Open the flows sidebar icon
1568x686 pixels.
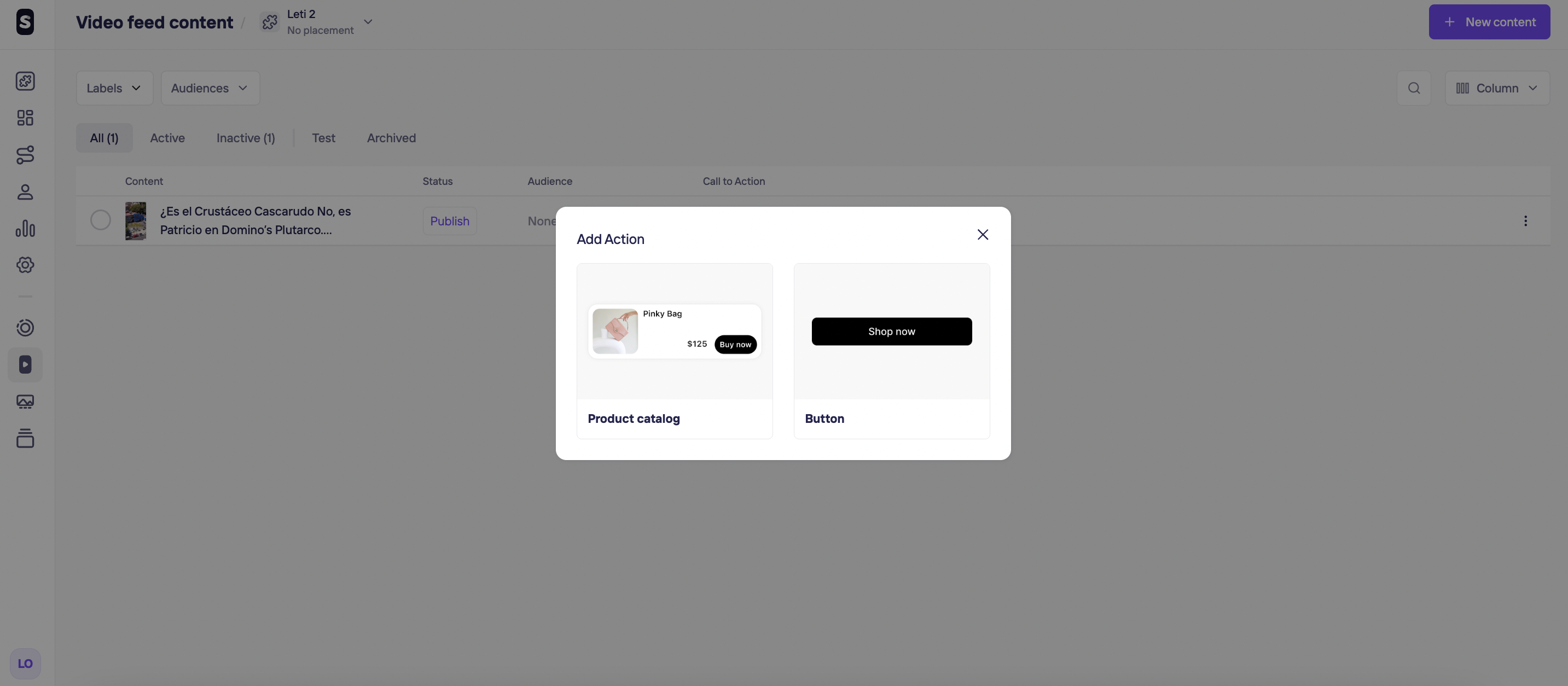25,155
